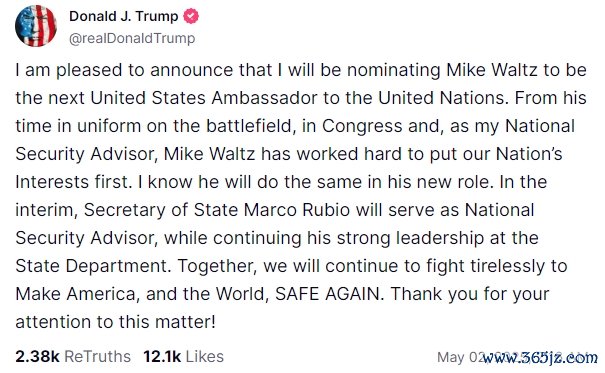
Task: Click 'United Nations' in the post text
Action: (441, 98)
